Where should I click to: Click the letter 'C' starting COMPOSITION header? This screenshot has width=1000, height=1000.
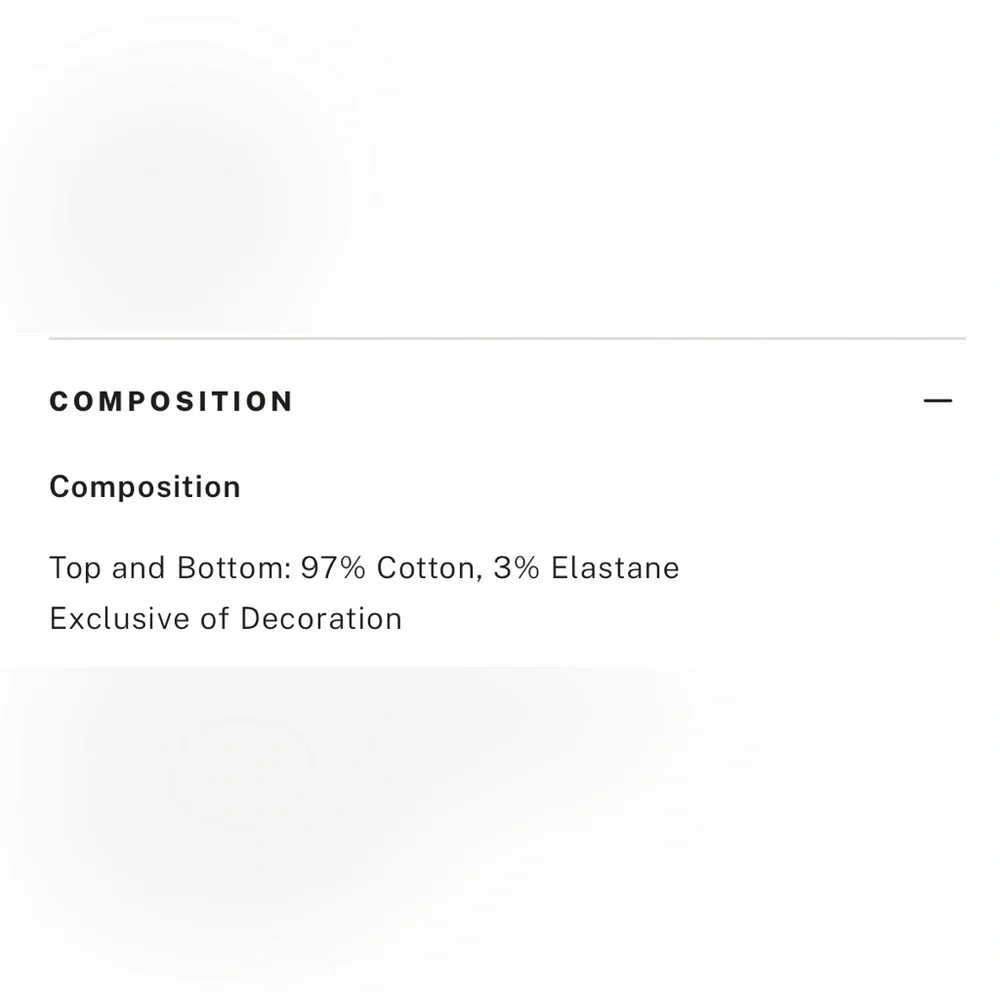point(59,402)
